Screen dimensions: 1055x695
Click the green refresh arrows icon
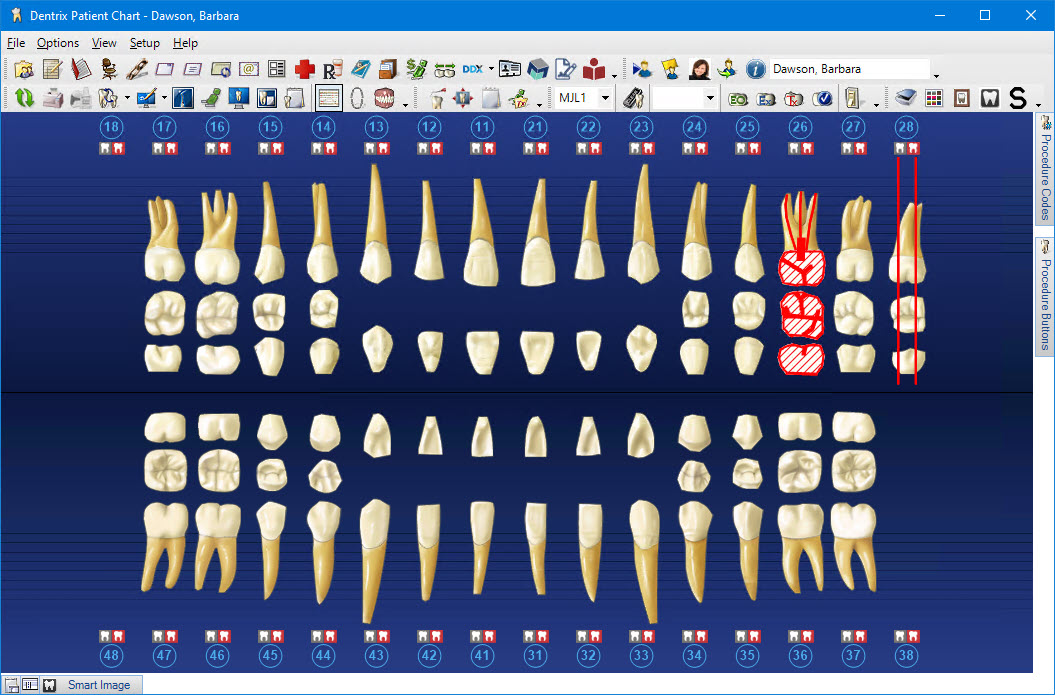pos(24,98)
